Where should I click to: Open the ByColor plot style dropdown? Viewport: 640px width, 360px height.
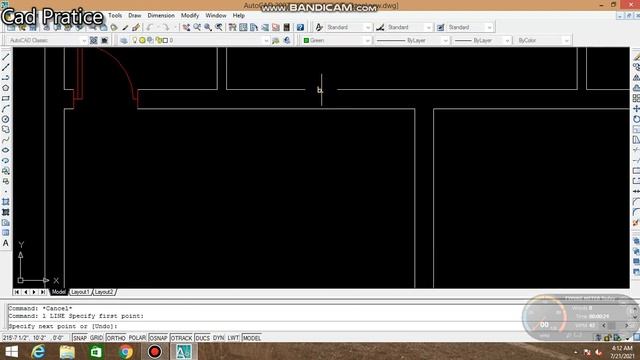point(566,40)
